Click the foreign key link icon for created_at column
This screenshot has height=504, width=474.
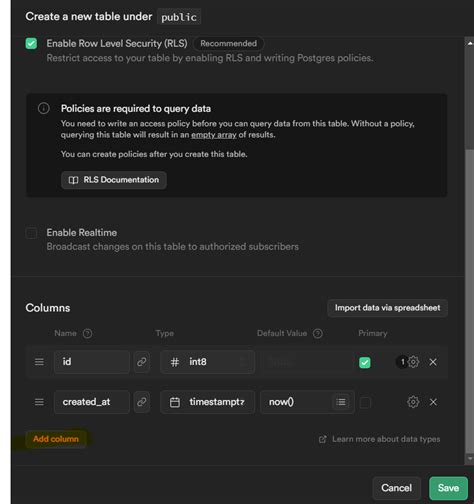(x=142, y=402)
